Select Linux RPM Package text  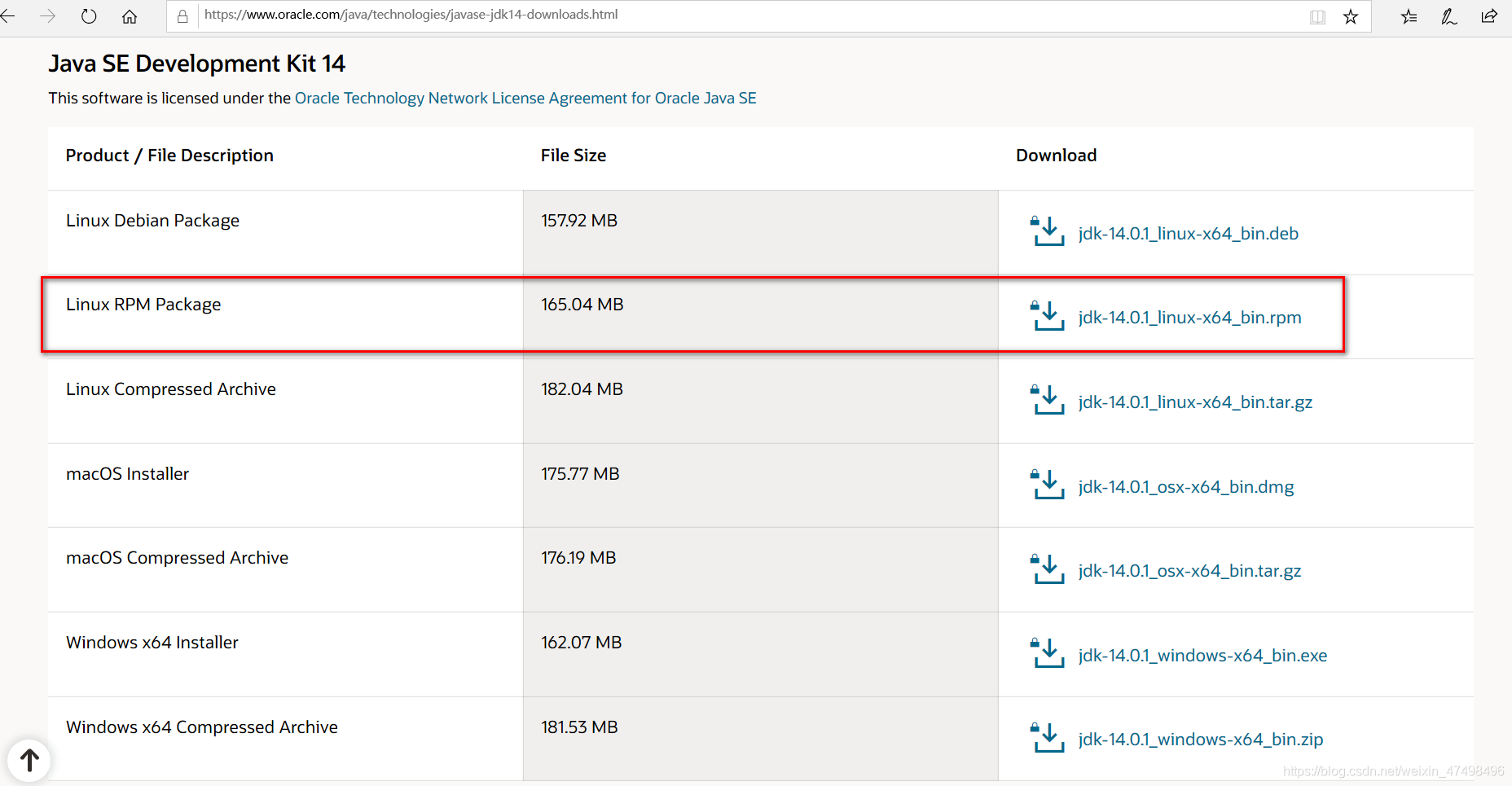[x=143, y=305]
